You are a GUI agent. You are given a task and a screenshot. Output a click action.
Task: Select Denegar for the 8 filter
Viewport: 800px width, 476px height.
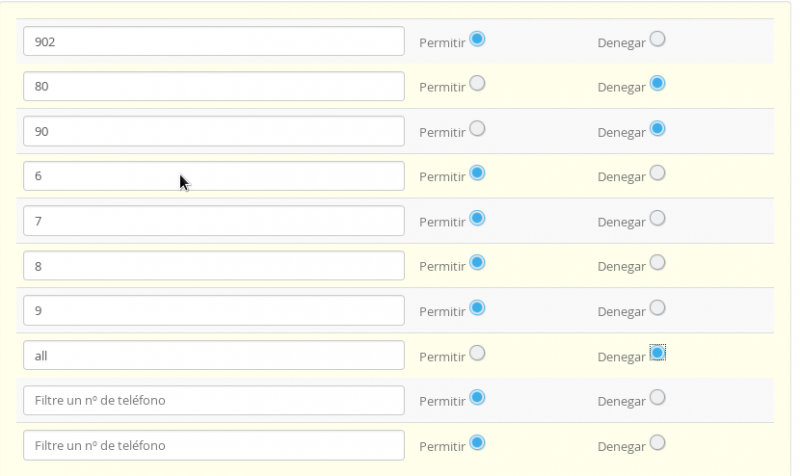657,263
